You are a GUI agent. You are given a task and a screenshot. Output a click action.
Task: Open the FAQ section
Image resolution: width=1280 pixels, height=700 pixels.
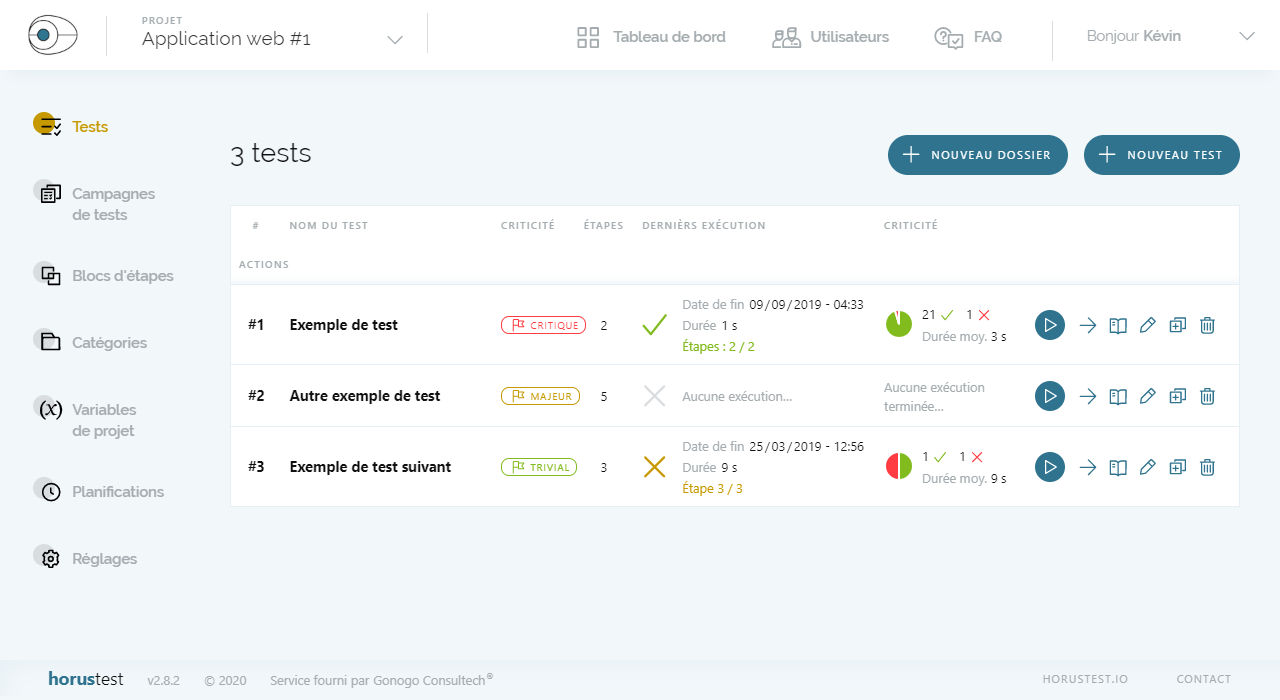(x=968, y=37)
